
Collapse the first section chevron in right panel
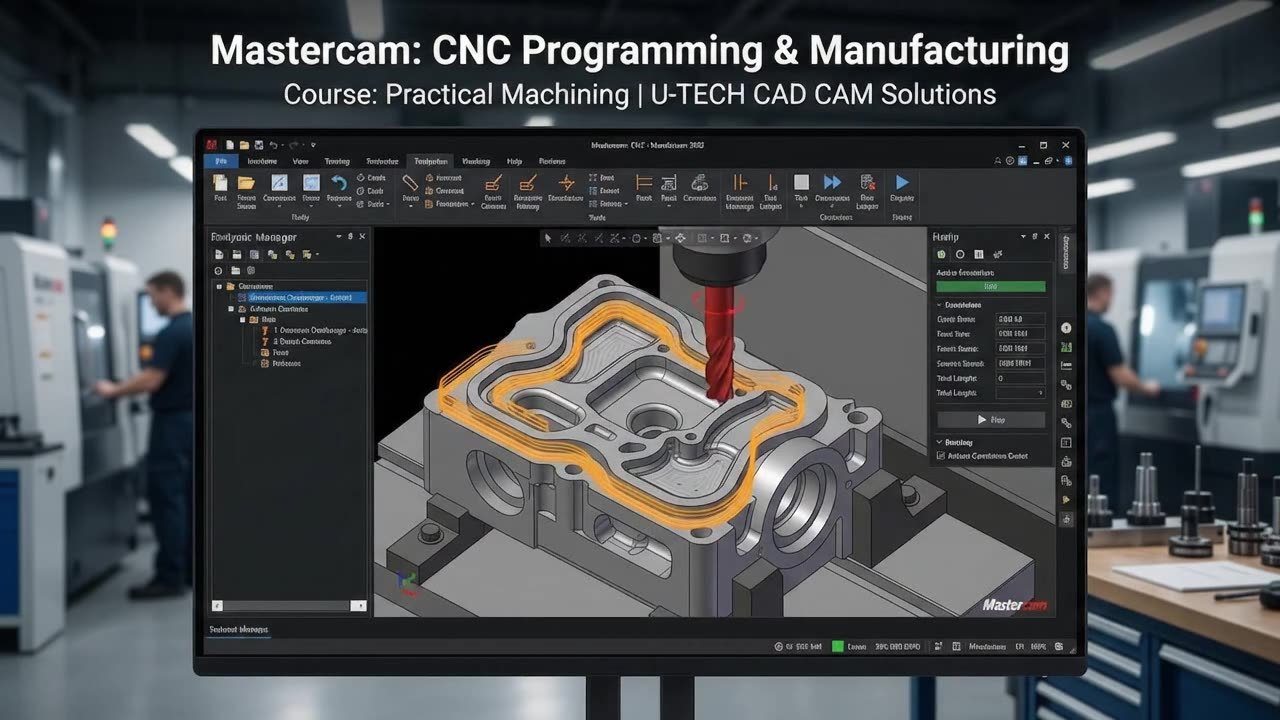(940, 305)
